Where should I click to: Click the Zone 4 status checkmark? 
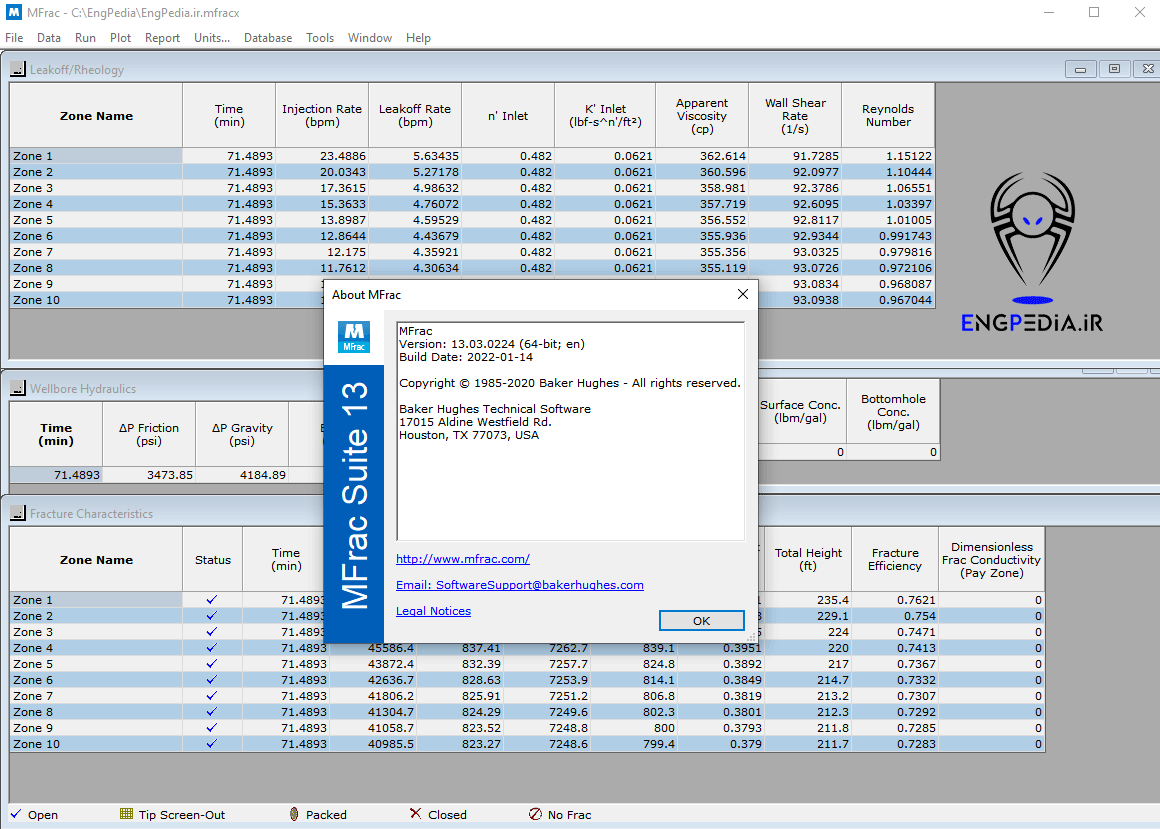click(x=212, y=648)
